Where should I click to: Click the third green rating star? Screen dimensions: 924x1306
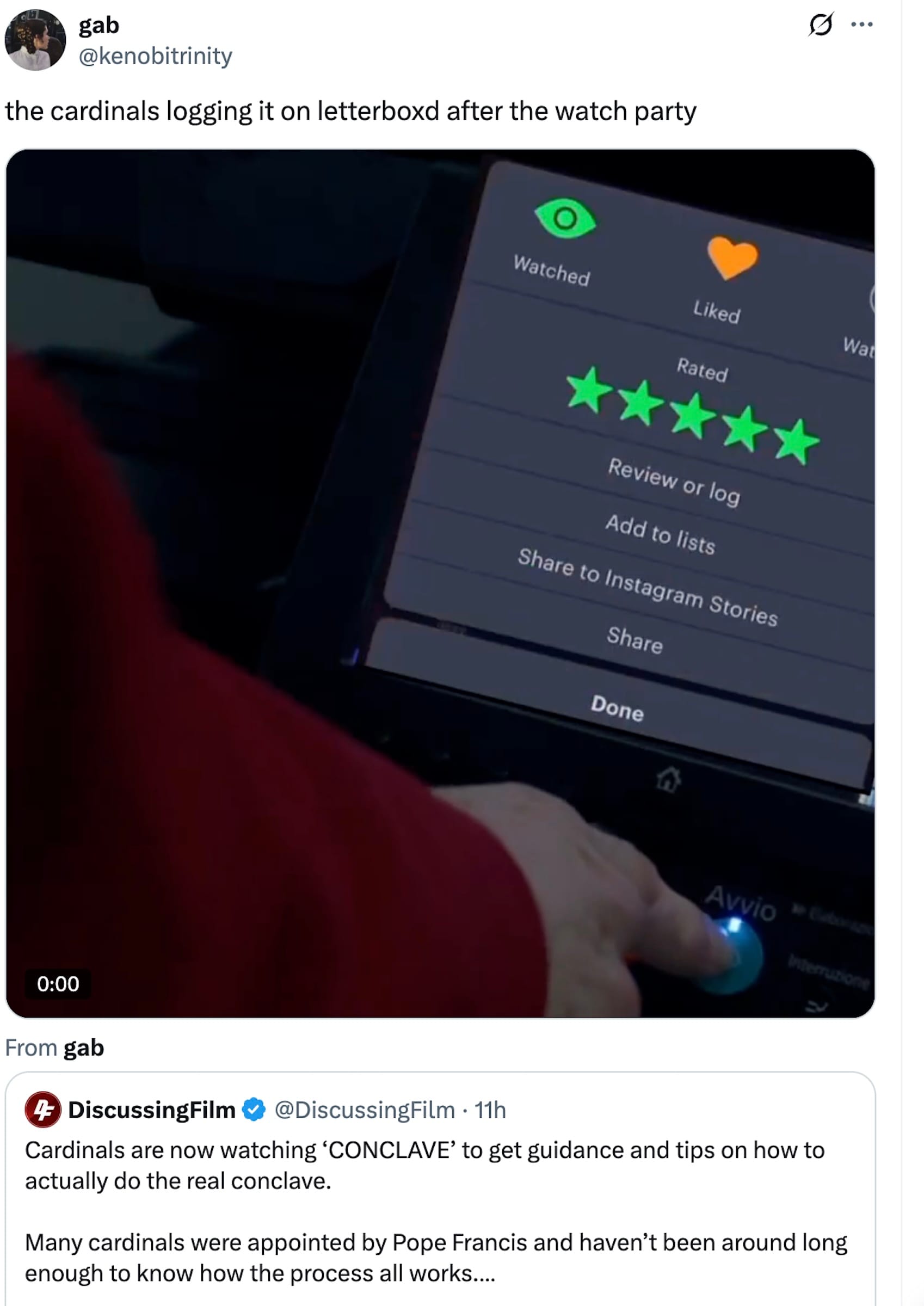692,416
